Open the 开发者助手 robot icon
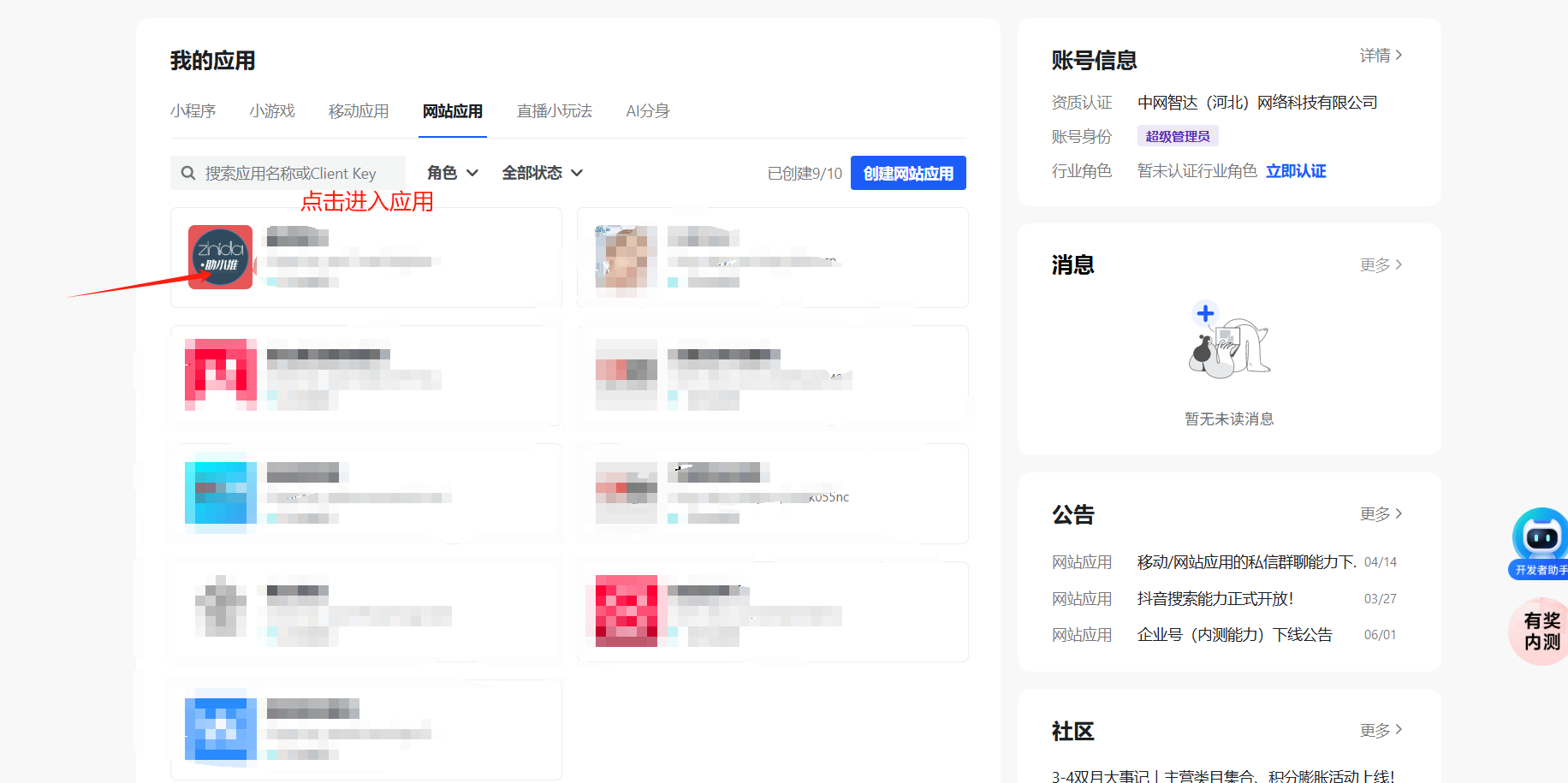The width and height of the screenshot is (1568, 783). coord(1540,537)
